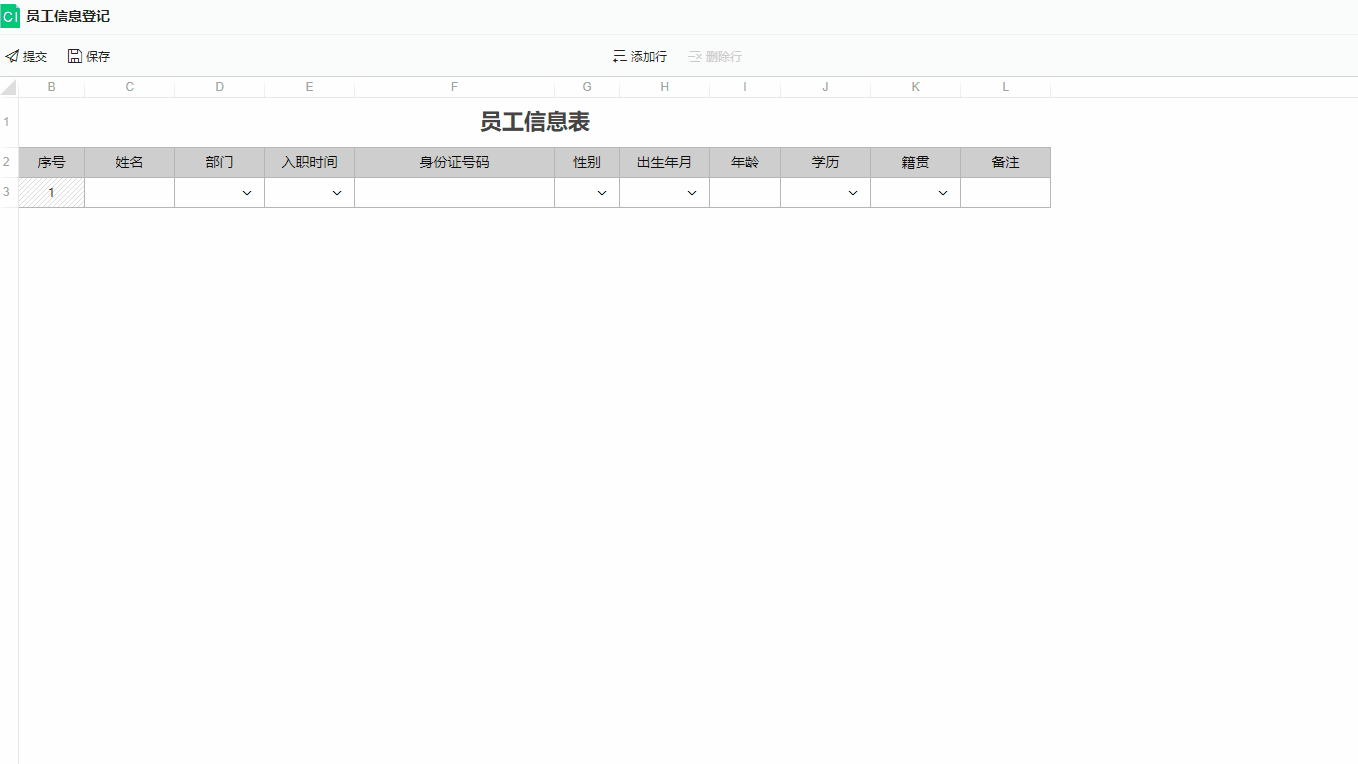
Task: Open the 学历 education dropdown
Action: [x=852, y=192]
